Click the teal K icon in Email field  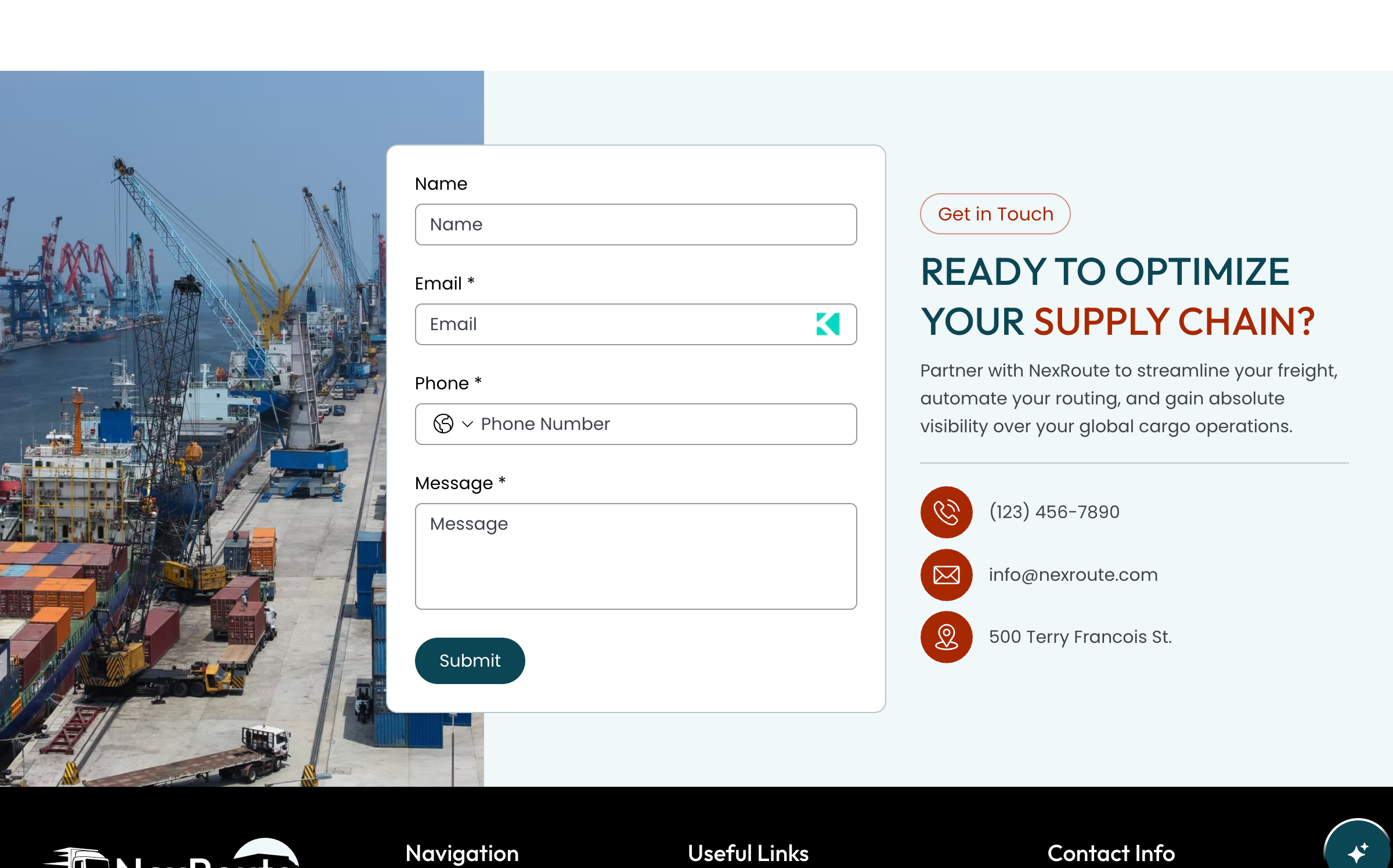tap(828, 324)
